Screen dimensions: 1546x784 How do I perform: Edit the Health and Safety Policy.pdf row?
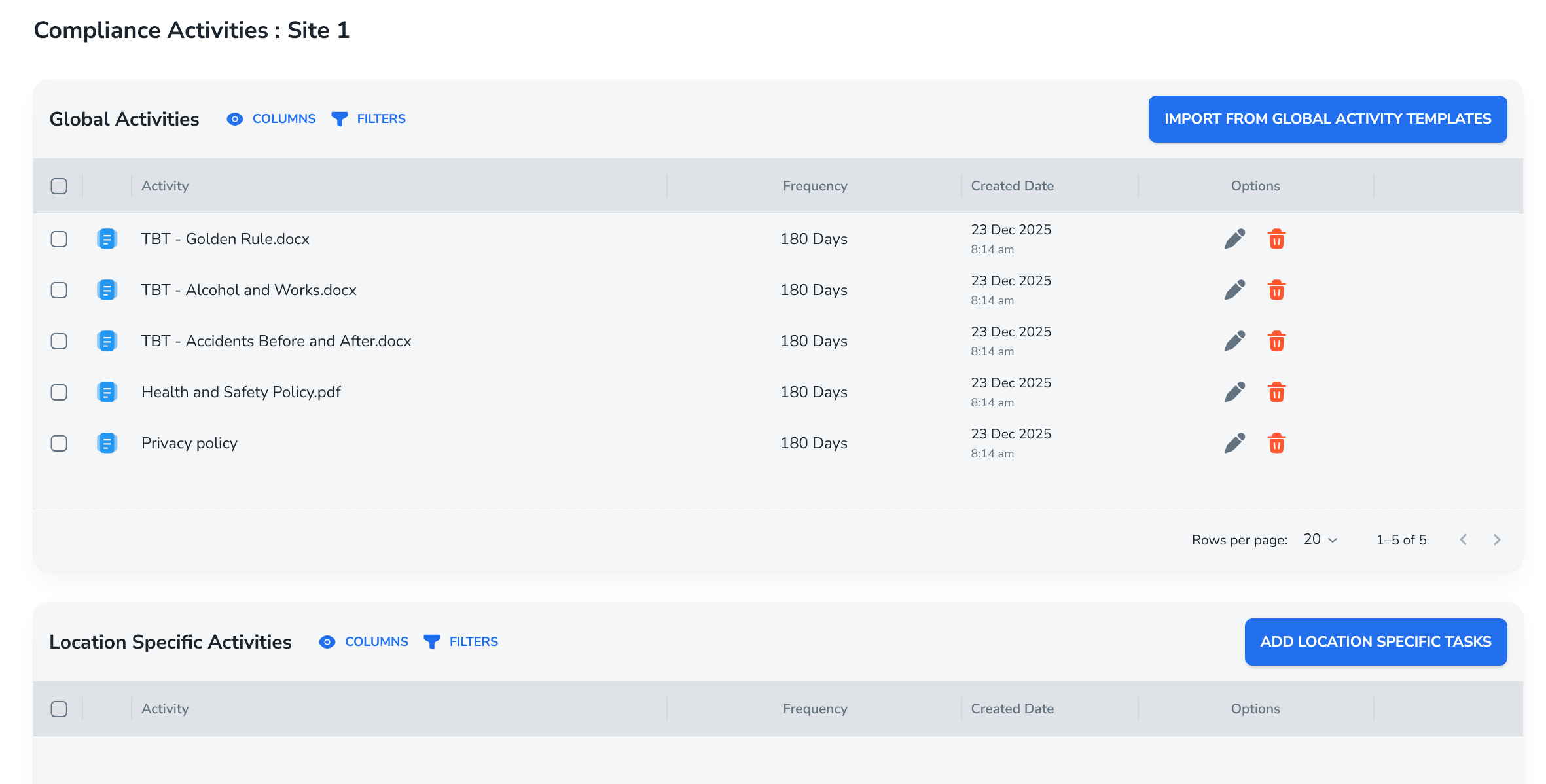pos(1234,392)
